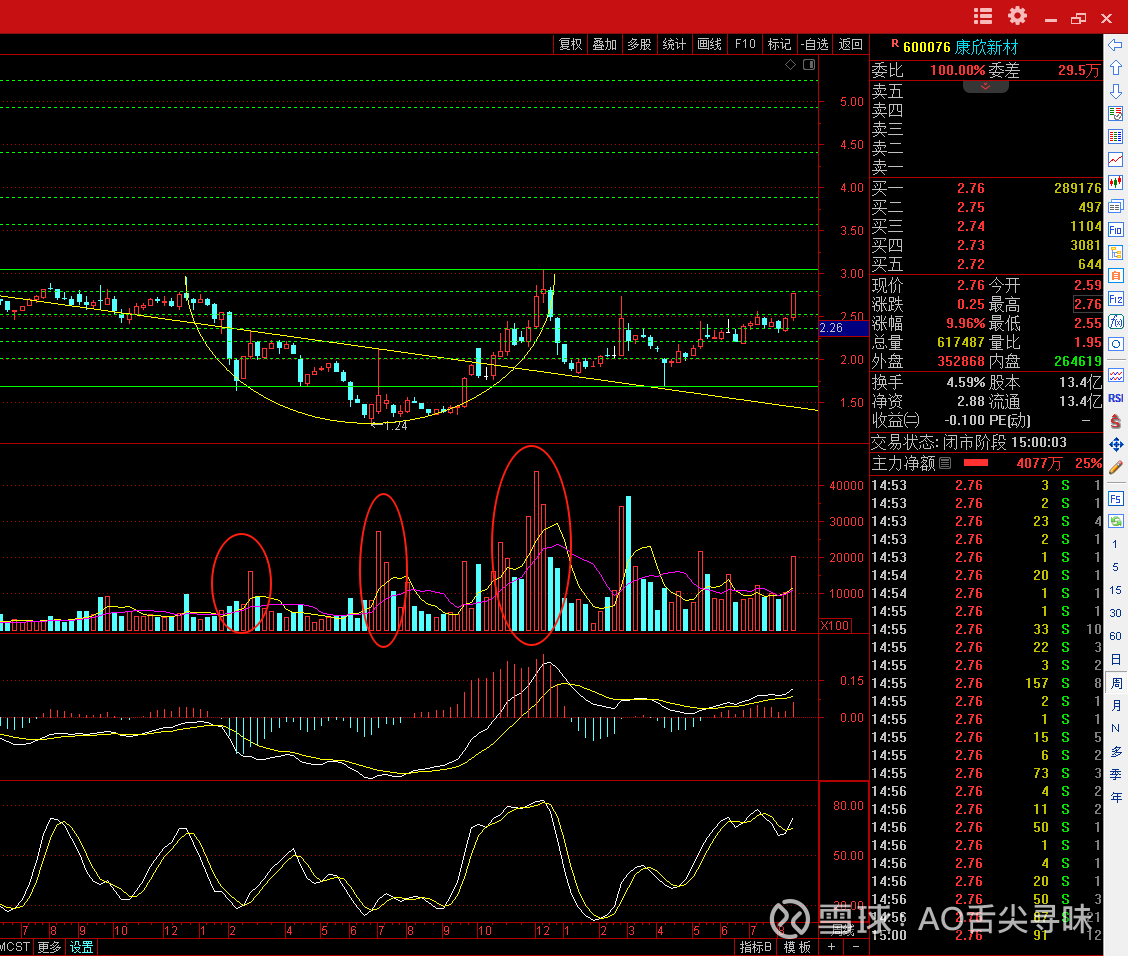The width and height of the screenshot is (1128, 956).
Task: Open the colored grid table icon
Action: point(1115,137)
